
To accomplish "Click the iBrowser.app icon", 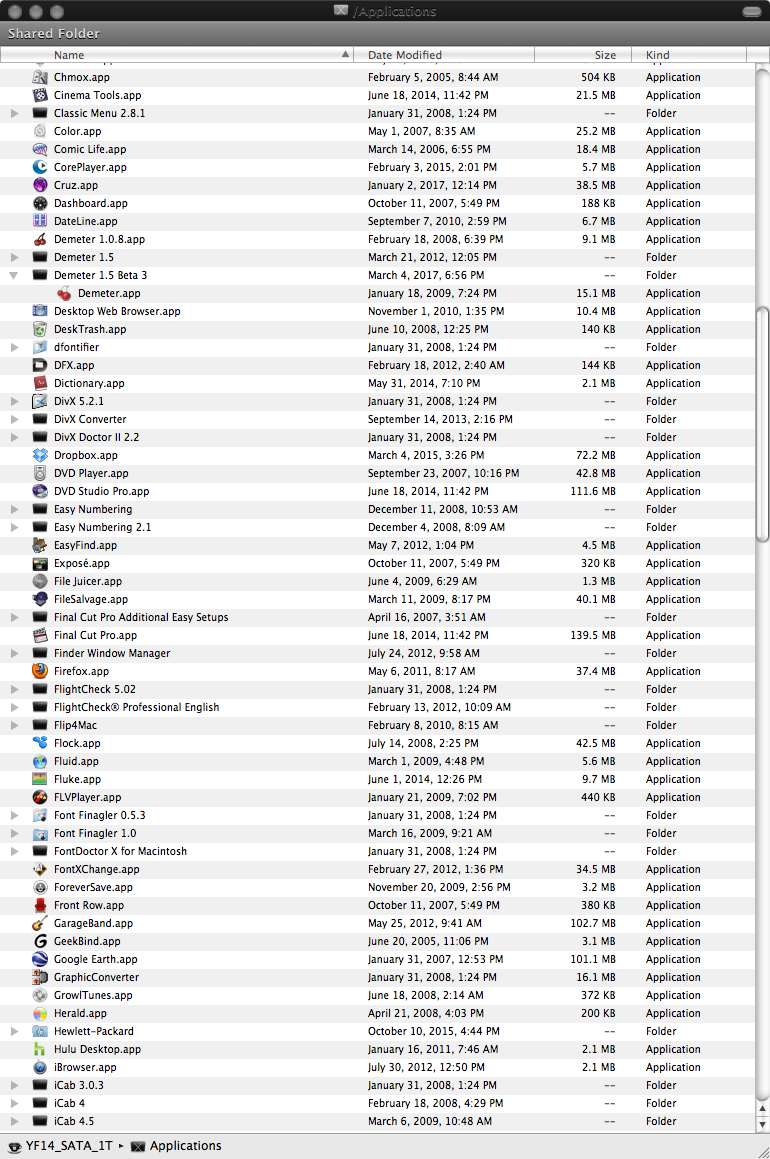I will (x=40, y=1067).
